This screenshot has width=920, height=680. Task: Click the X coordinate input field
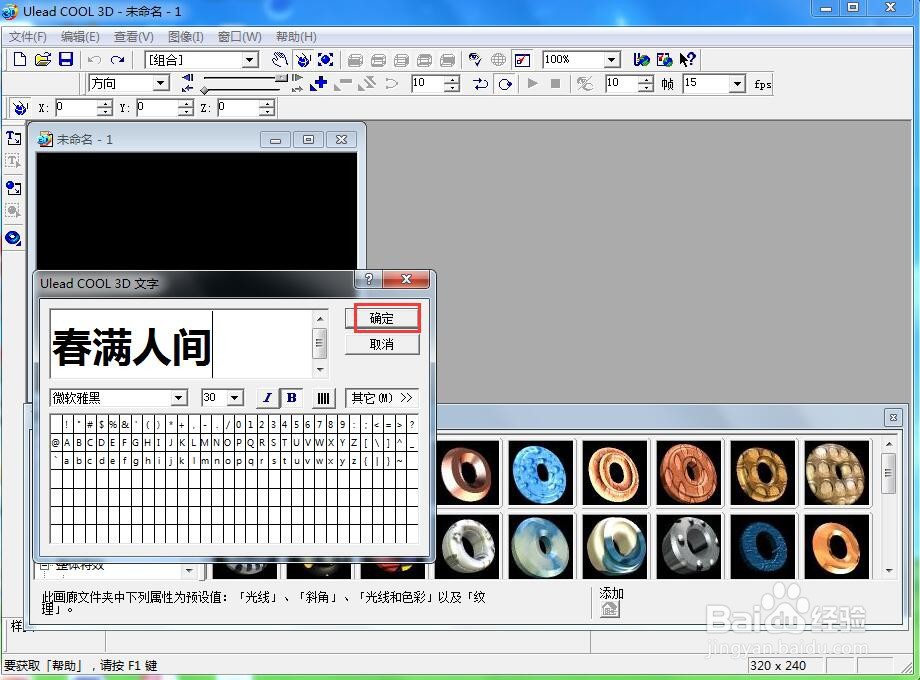click(76, 107)
